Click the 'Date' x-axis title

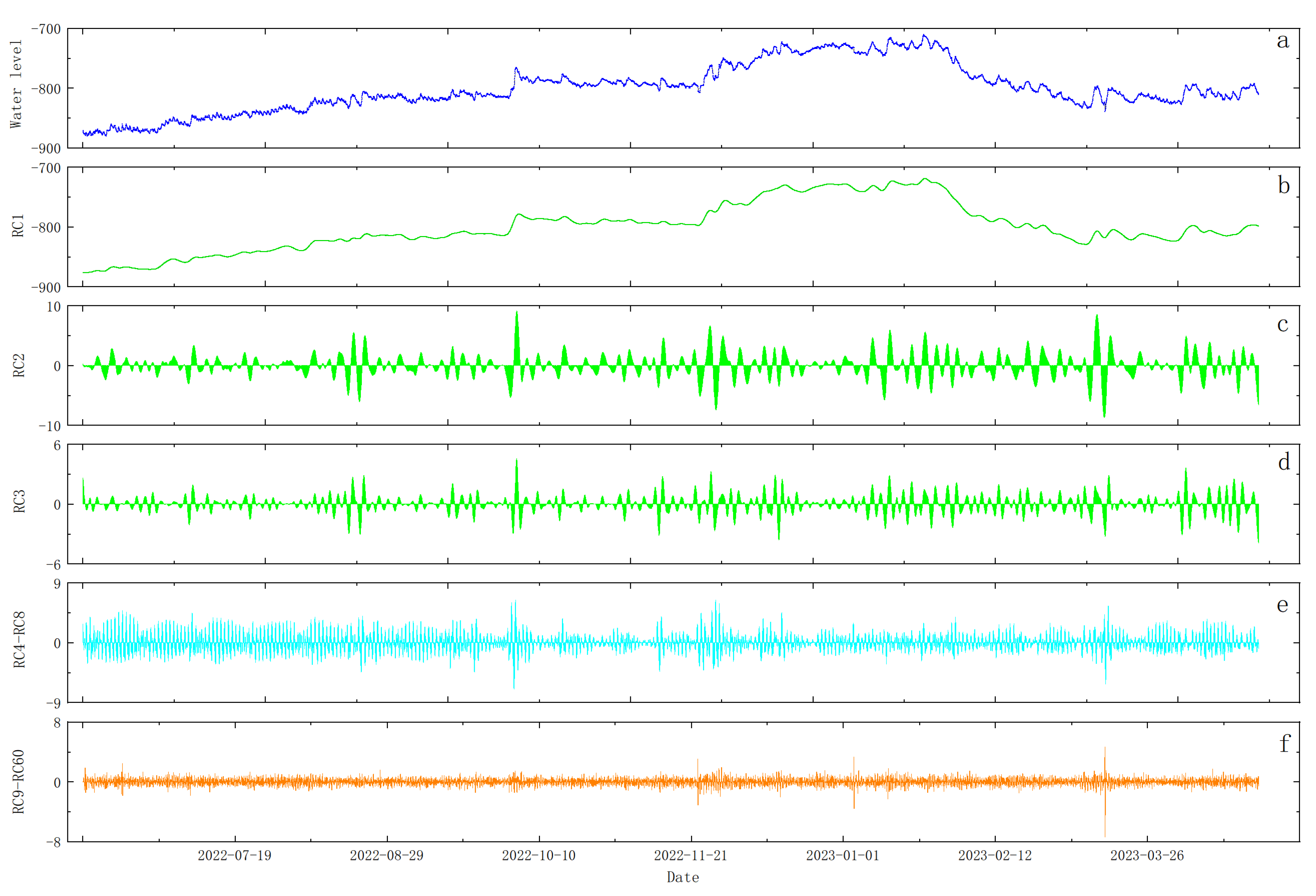[x=683, y=877]
